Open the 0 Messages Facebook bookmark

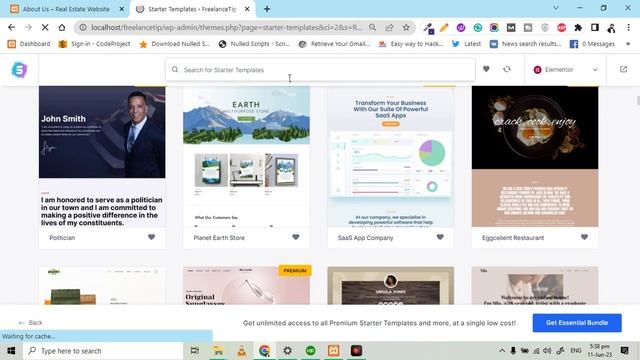[592, 44]
